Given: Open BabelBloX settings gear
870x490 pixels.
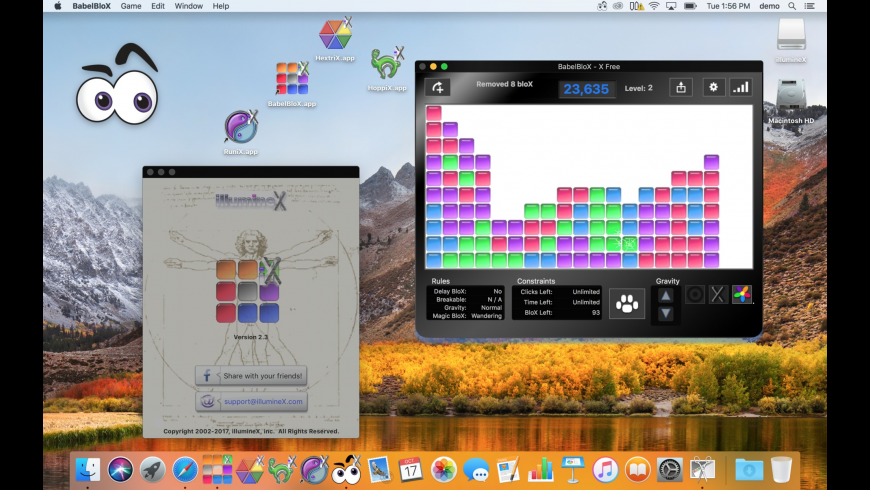Looking at the screenshot, I should tap(714, 88).
